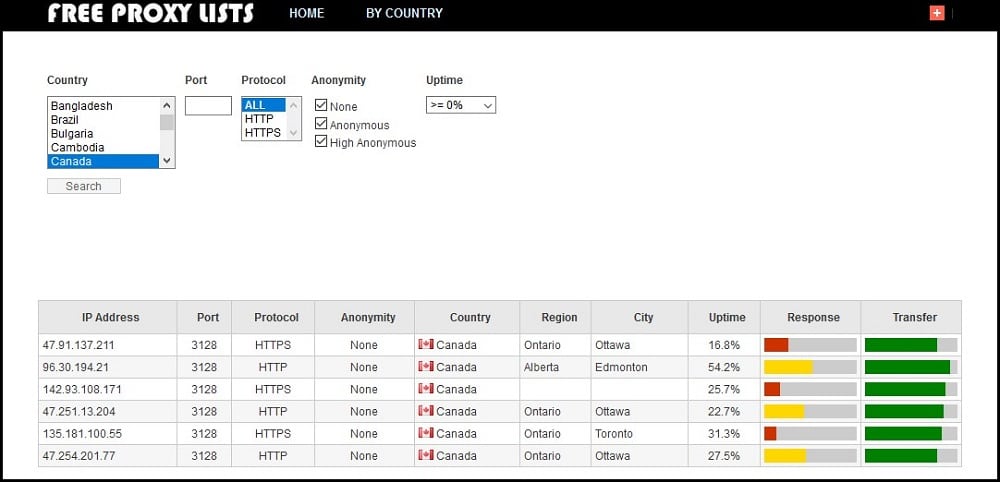
Task: Sort by Country column header
Action: point(467,317)
